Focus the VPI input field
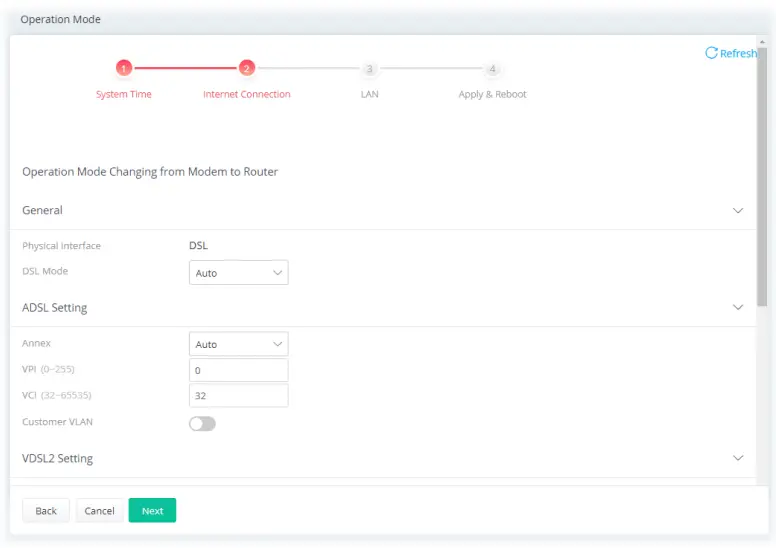776x548 pixels. (x=239, y=370)
